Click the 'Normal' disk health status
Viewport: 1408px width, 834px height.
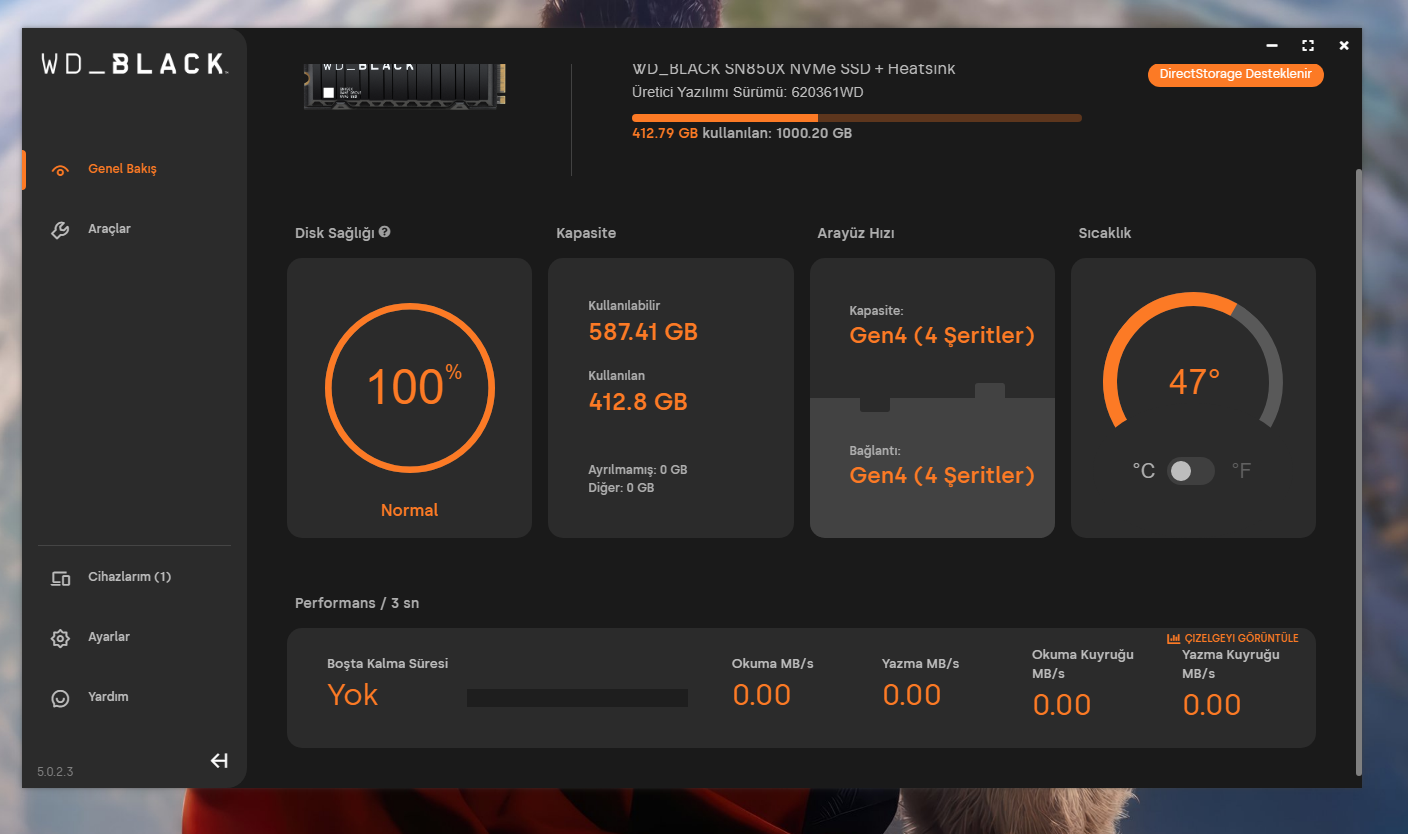pos(410,510)
